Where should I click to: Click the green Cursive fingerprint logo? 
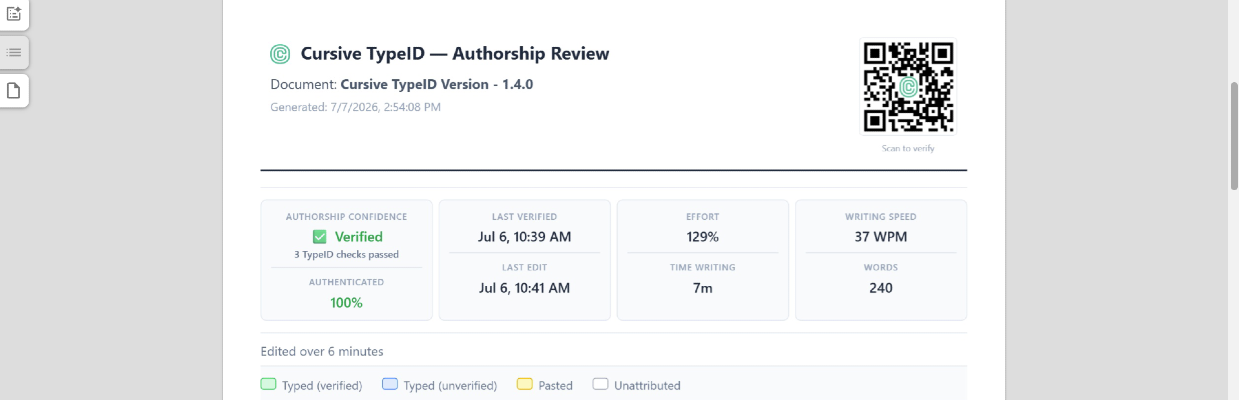280,54
